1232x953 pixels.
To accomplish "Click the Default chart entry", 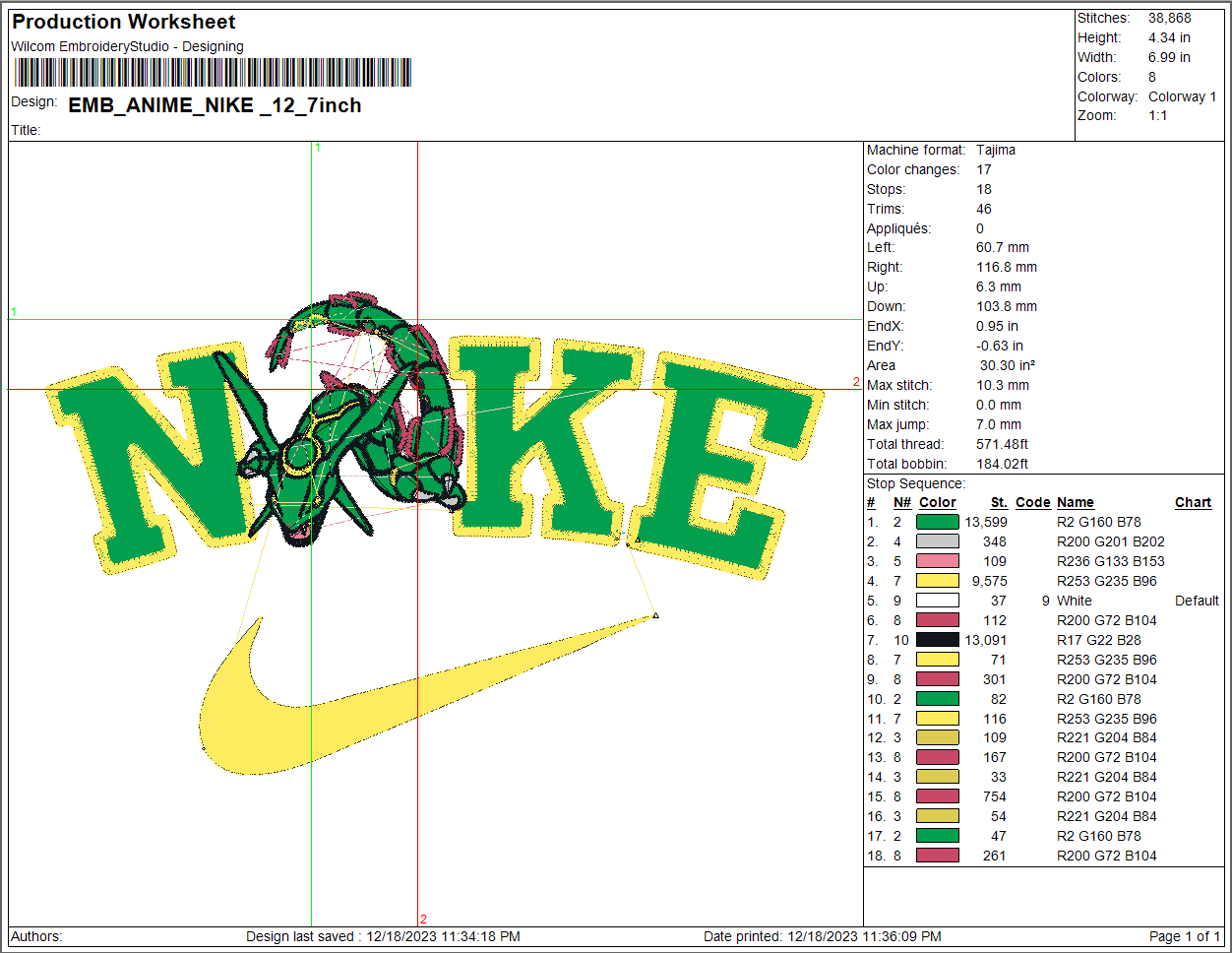I will 1197,601.
